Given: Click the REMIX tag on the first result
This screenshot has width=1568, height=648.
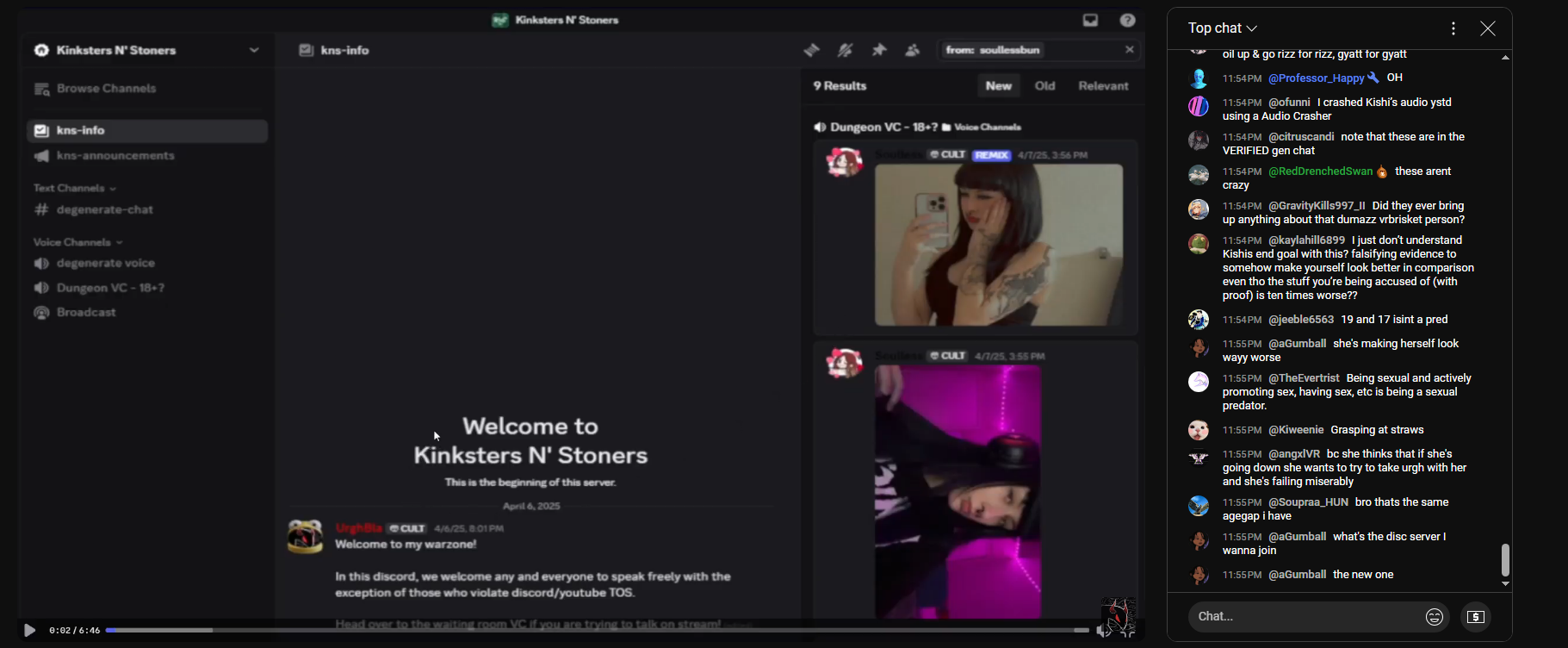Looking at the screenshot, I should pyautogui.click(x=991, y=155).
